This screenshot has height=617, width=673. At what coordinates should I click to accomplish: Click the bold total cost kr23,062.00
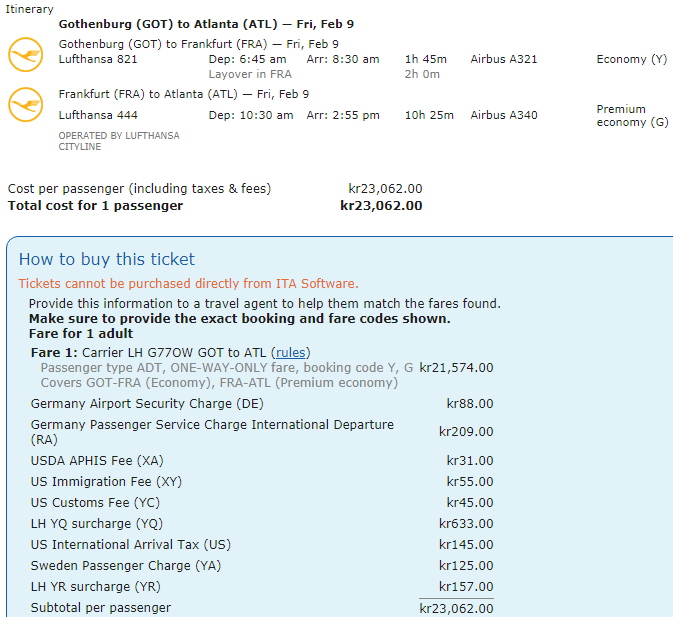pos(381,206)
